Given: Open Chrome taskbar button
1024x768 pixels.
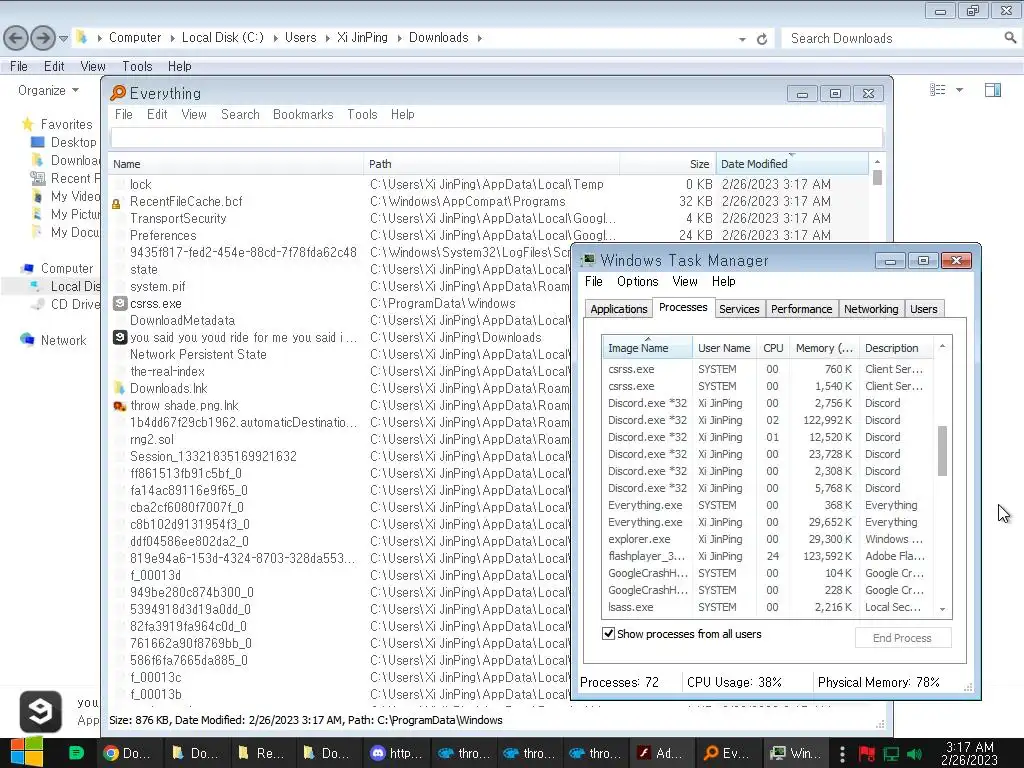Looking at the screenshot, I should pyautogui.click(x=127, y=753).
